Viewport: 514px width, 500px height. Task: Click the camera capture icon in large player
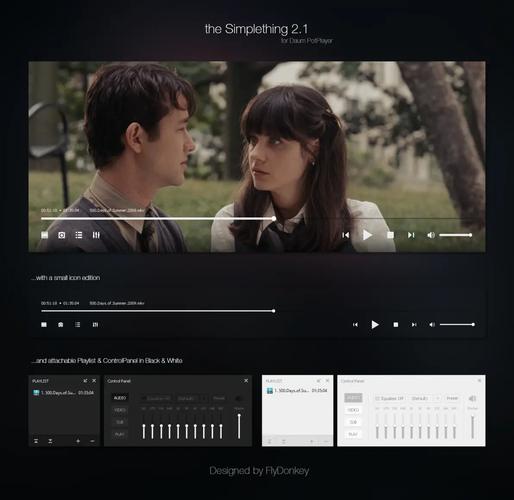coord(62,235)
